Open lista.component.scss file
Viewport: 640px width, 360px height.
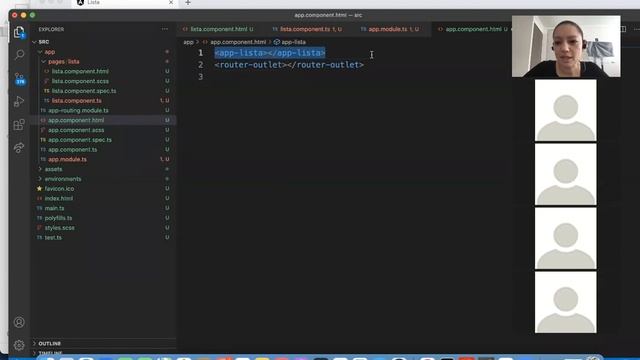80,81
